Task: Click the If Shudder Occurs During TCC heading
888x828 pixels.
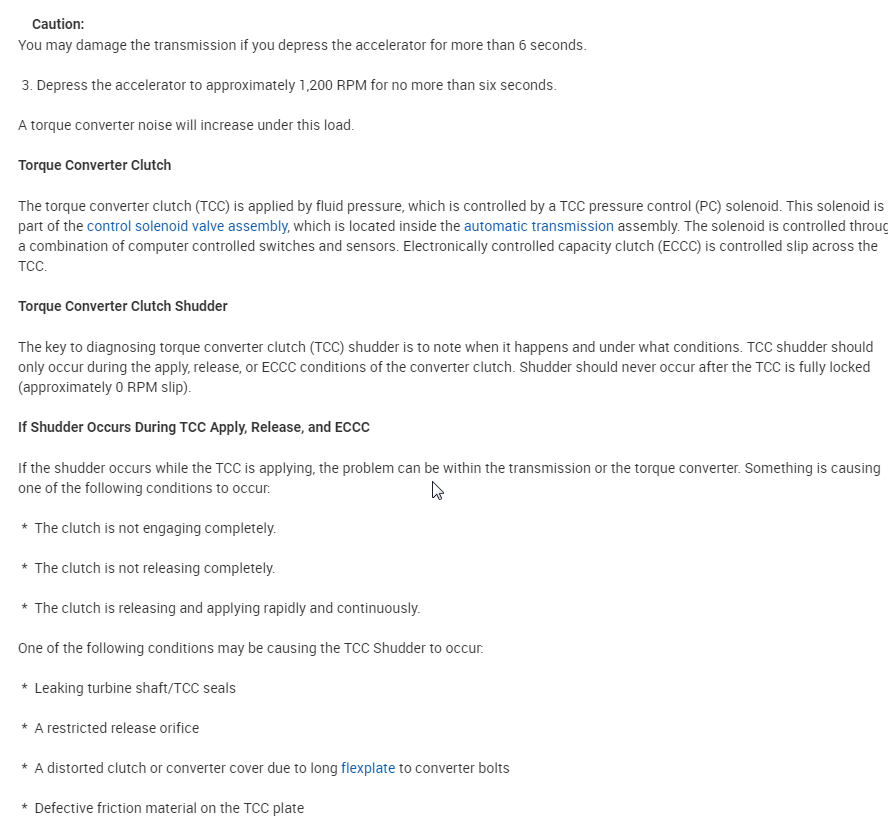Action: coord(193,427)
